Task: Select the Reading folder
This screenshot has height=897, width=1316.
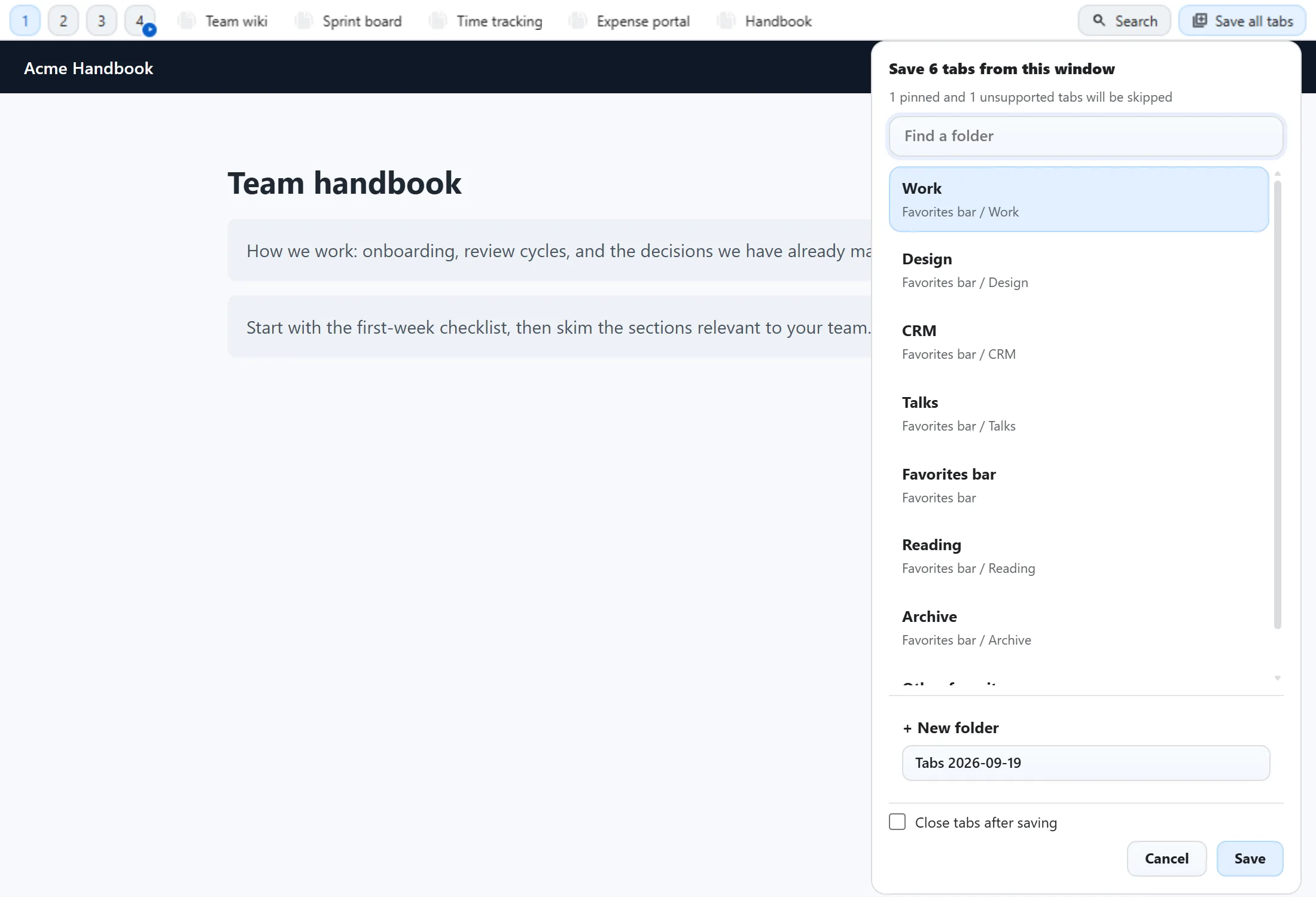Action: [x=1079, y=556]
